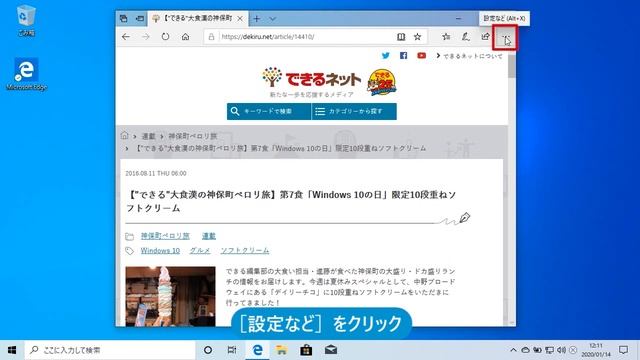Image resolution: width=640 pixels, height=360 pixels.
Task: Open the Twitter bird icon link
Action: (x=385, y=56)
